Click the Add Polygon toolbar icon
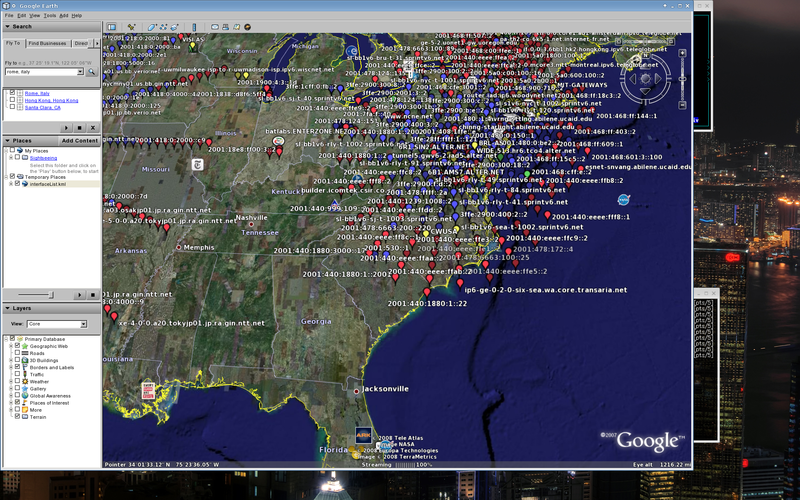The height and width of the screenshot is (500, 800). coord(152,27)
